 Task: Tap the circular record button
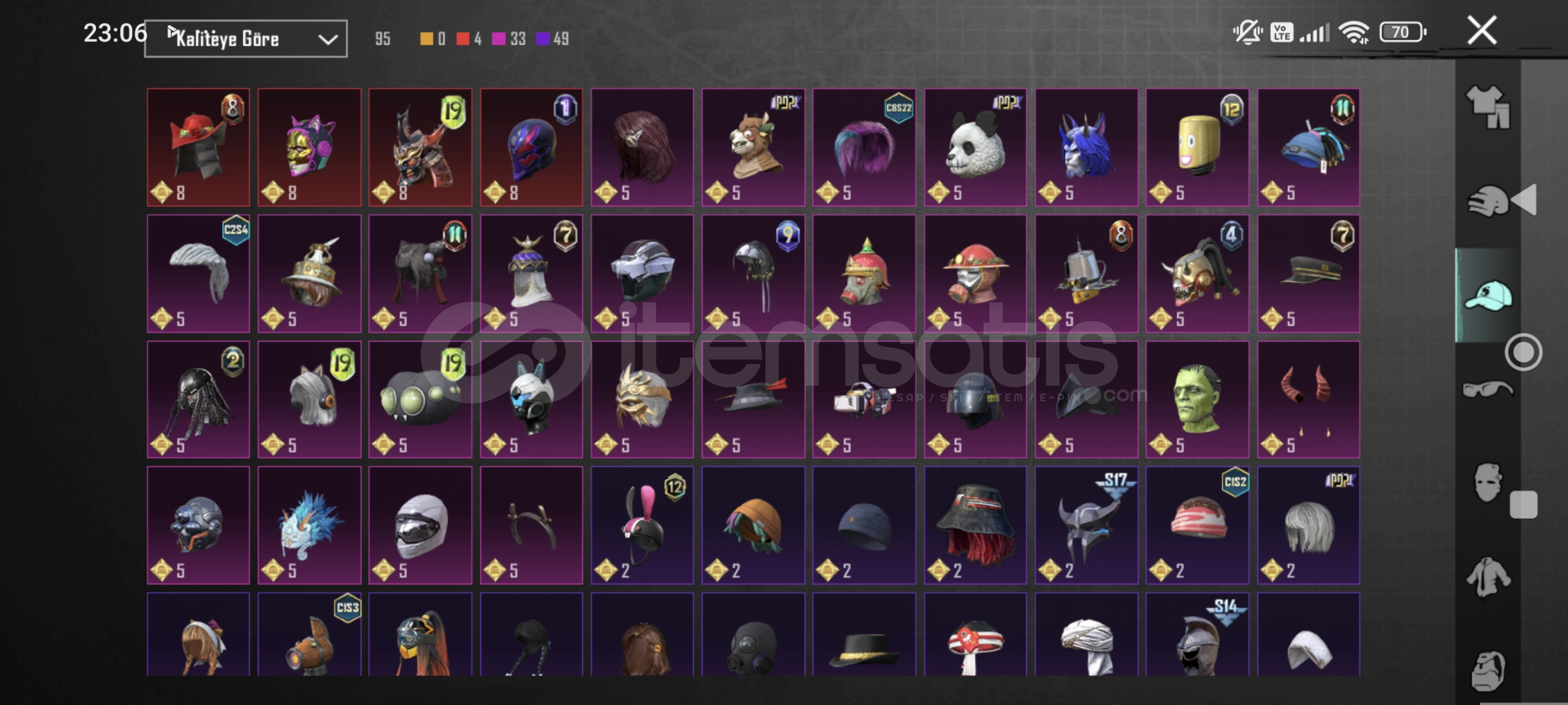1524,352
